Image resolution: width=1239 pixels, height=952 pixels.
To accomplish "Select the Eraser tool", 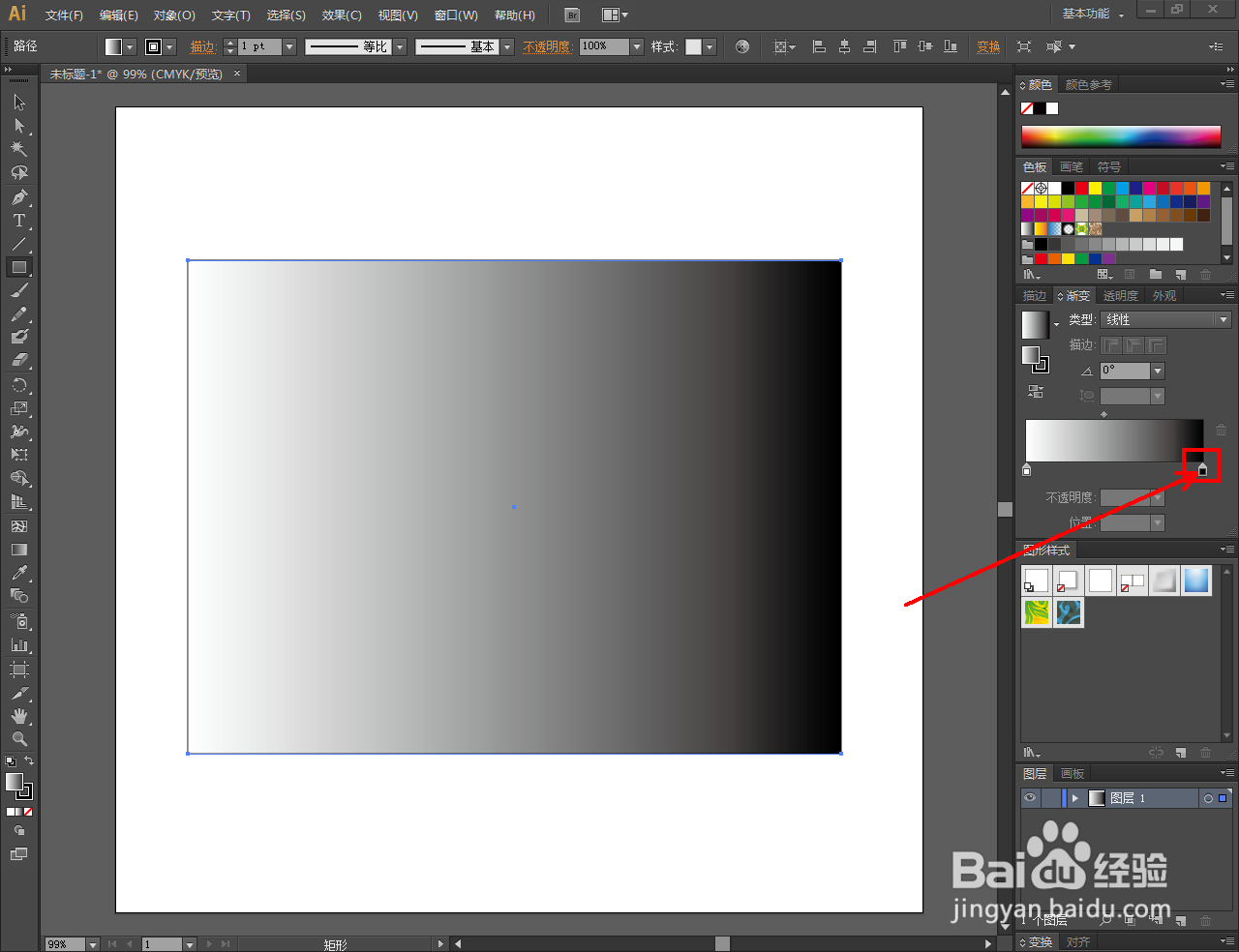I will coord(18,360).
